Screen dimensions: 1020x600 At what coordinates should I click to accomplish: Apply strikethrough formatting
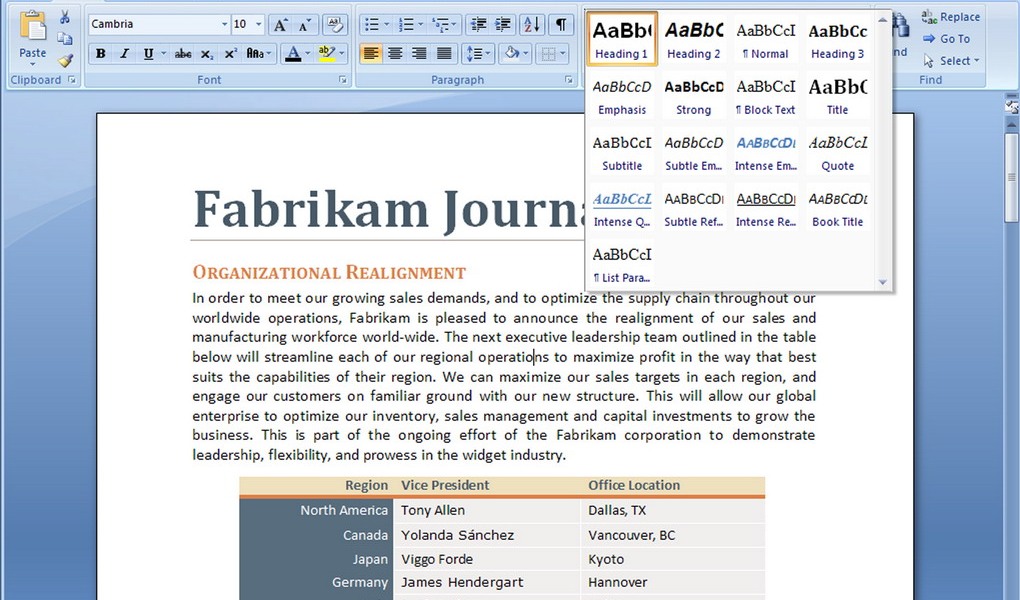[x=183, y=54]
